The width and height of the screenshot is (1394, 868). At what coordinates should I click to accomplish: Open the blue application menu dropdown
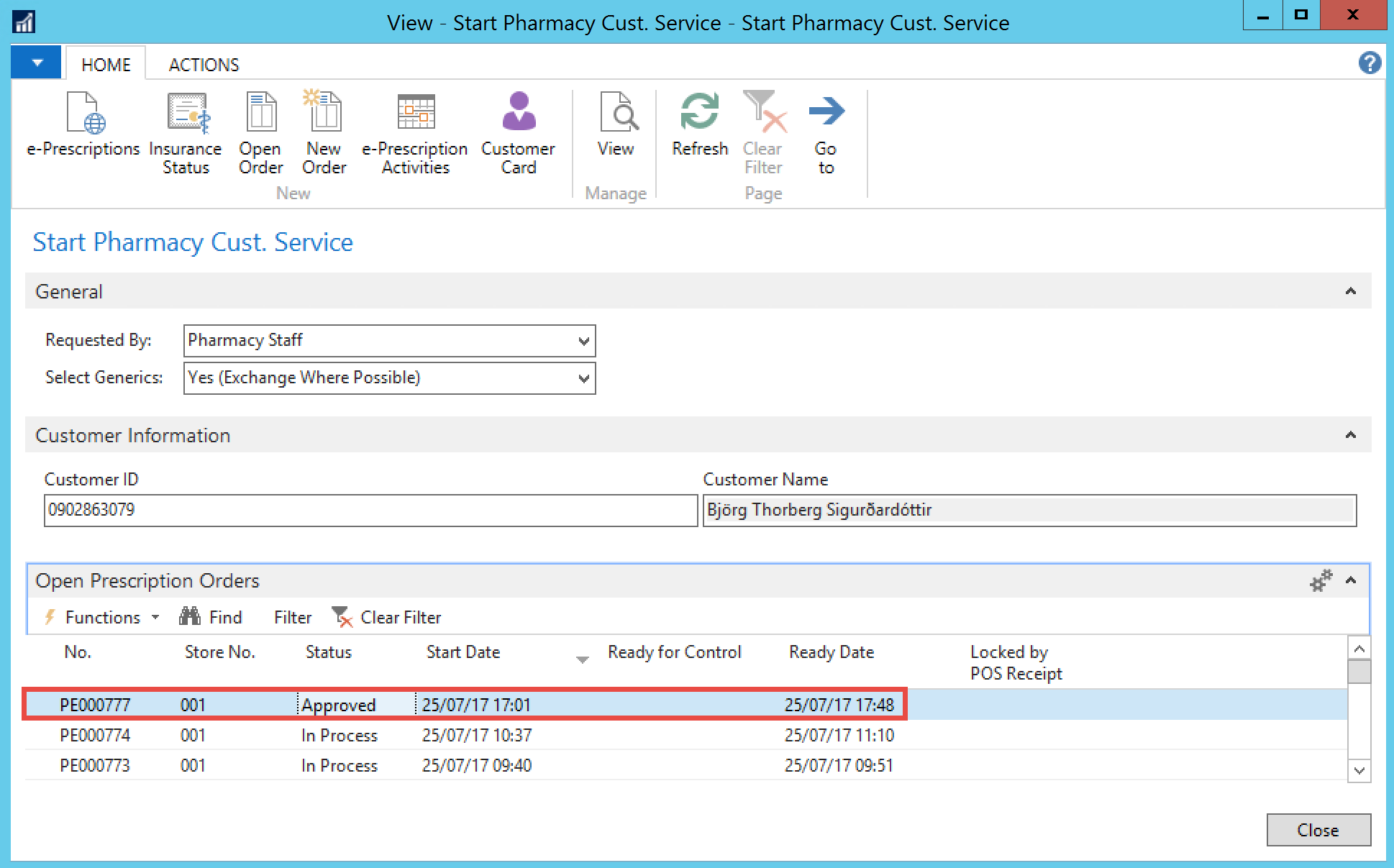[37, 63]
